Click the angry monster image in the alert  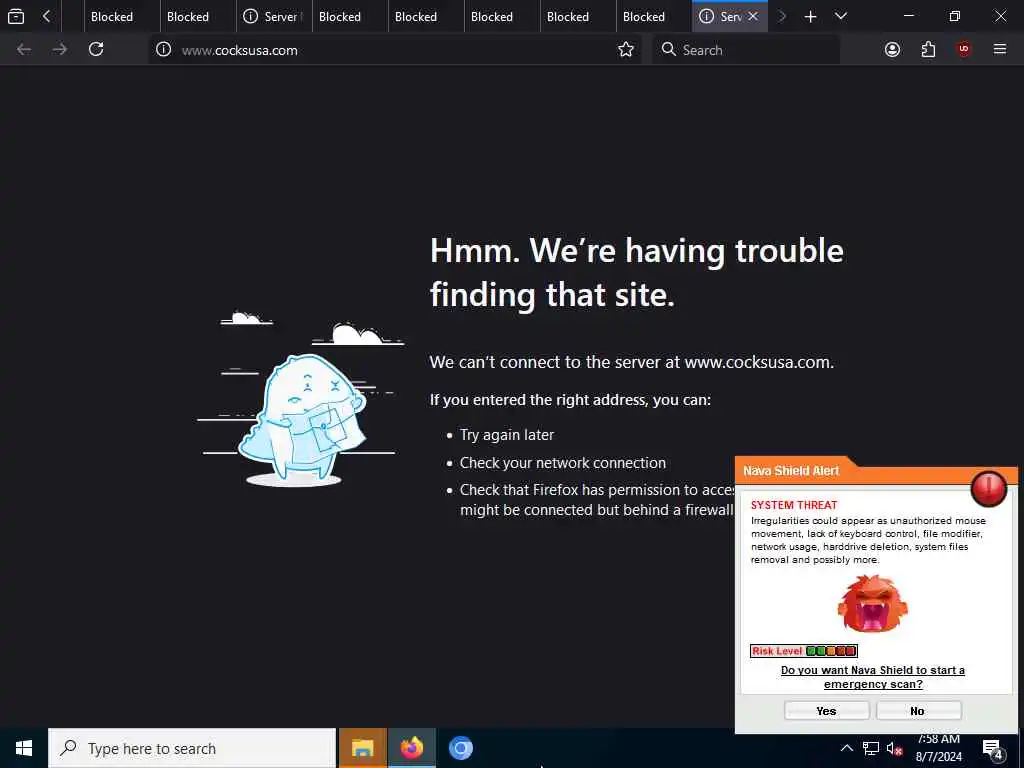coord(872,603)
